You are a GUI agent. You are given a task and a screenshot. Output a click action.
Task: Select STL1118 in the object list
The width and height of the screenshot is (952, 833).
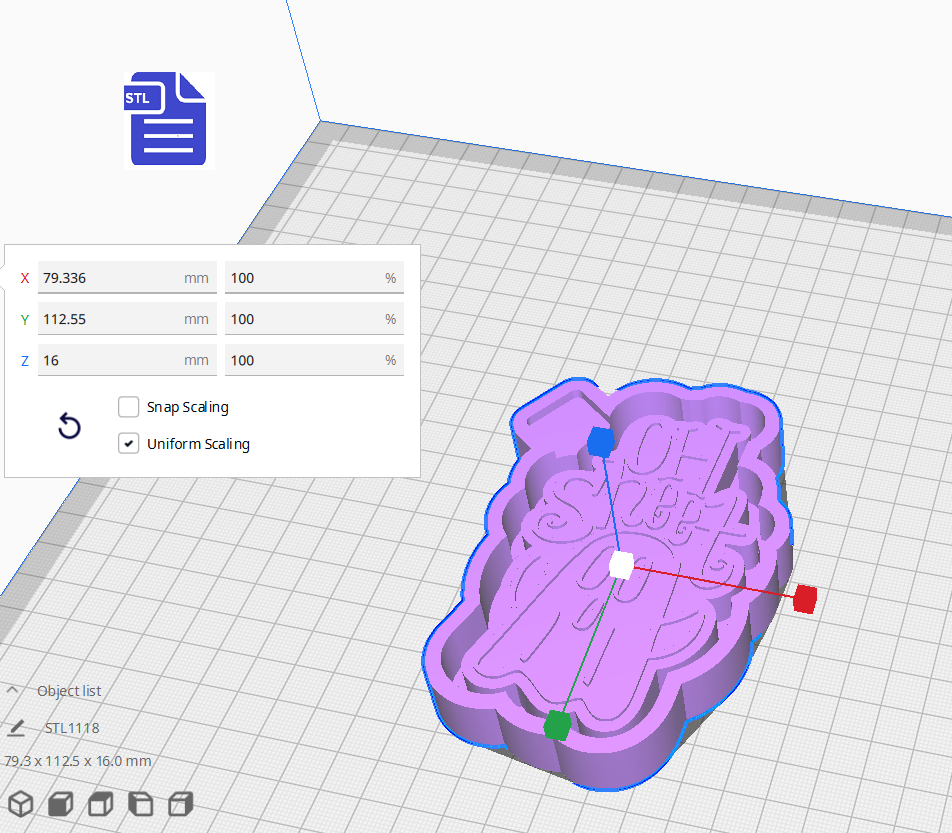(x=72, y=728)
